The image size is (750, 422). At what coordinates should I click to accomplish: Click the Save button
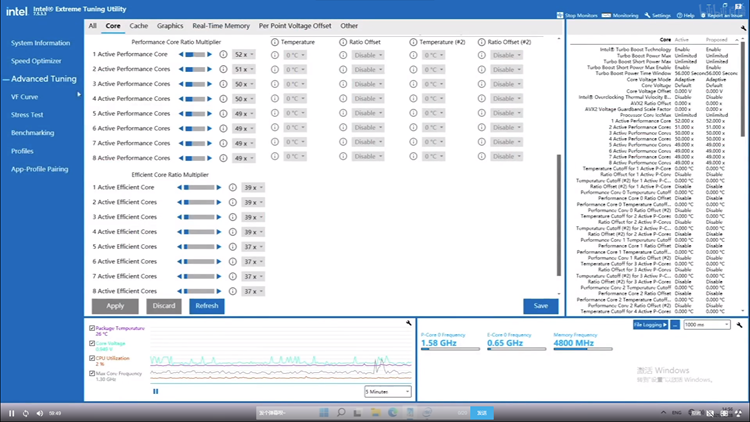540,306
